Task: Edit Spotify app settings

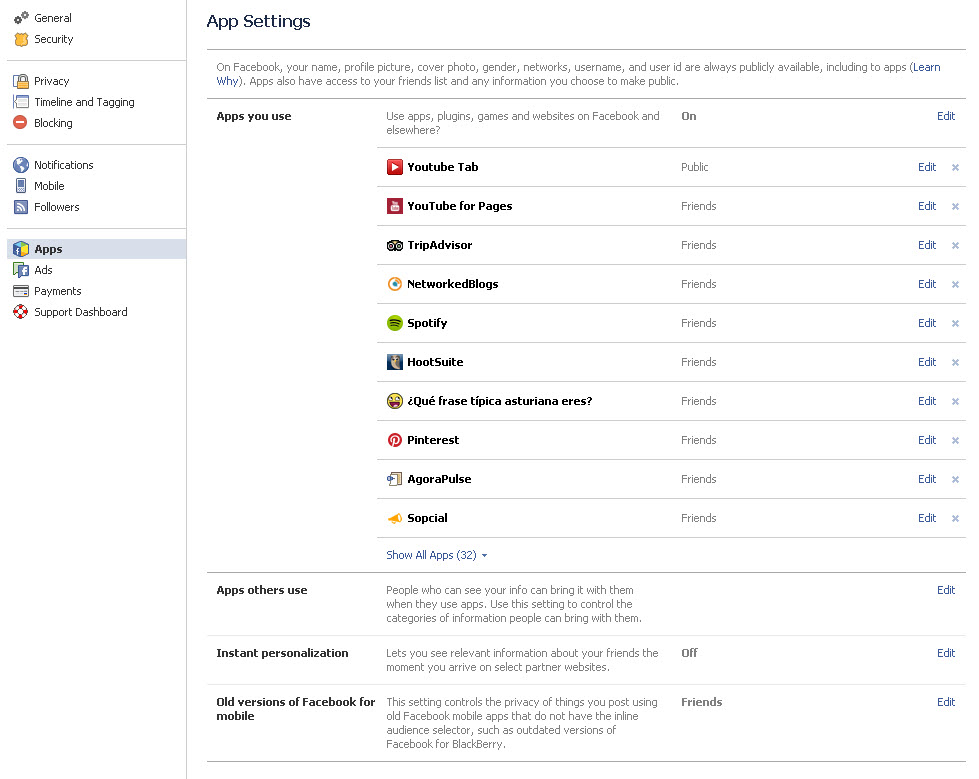Action: [927, 323]
